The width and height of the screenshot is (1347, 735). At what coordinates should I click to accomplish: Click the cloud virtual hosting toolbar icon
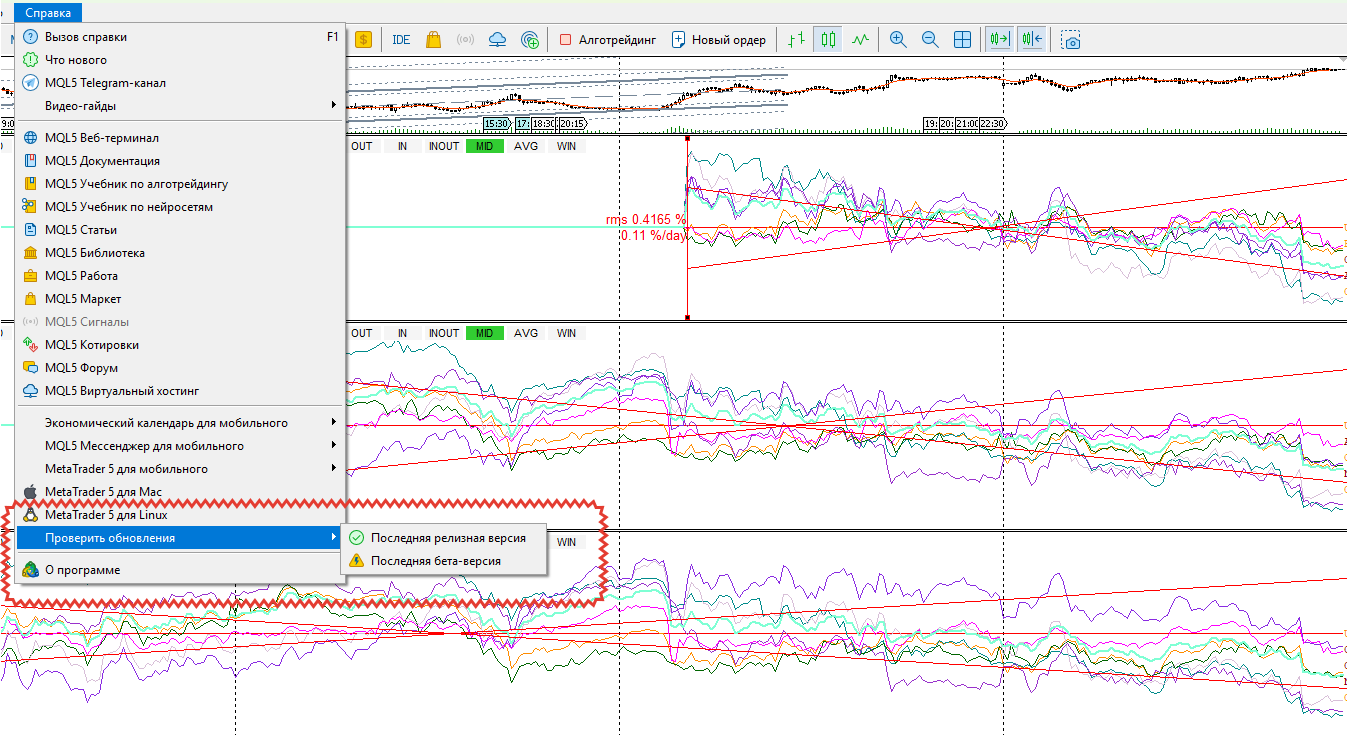[x=497, y=40]
